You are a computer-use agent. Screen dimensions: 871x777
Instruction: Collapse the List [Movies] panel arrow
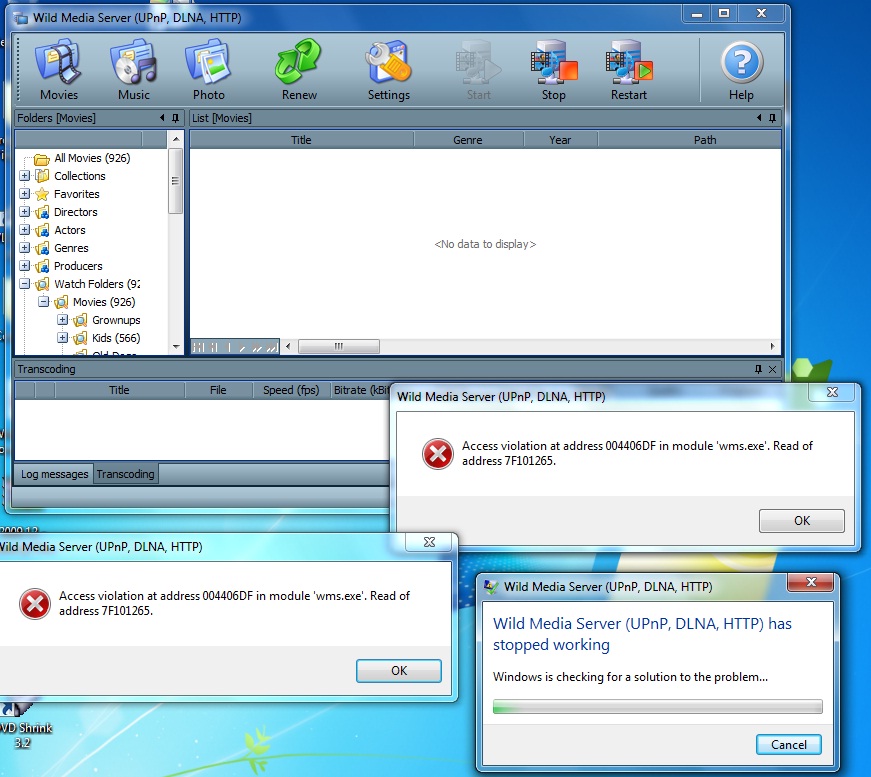(759, 118)
